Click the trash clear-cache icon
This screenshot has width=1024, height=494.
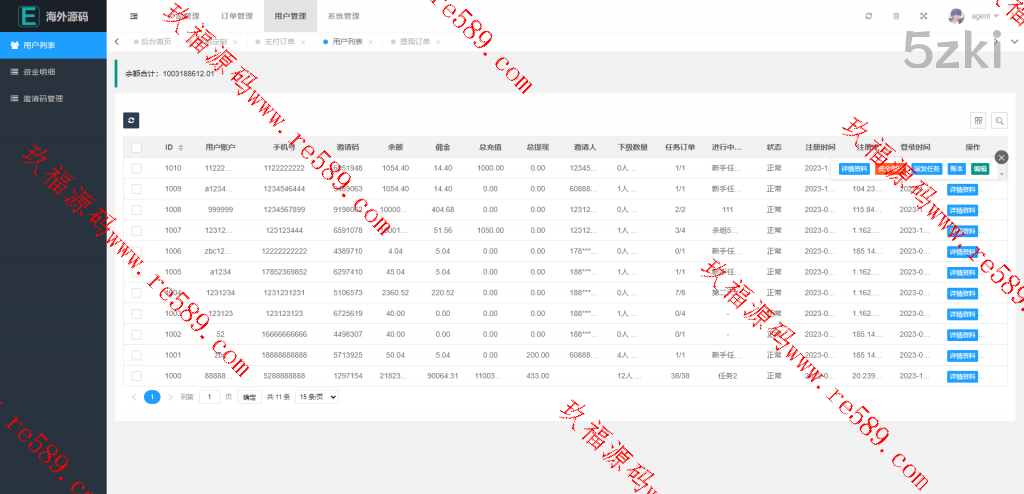click(x=895, y=16)
